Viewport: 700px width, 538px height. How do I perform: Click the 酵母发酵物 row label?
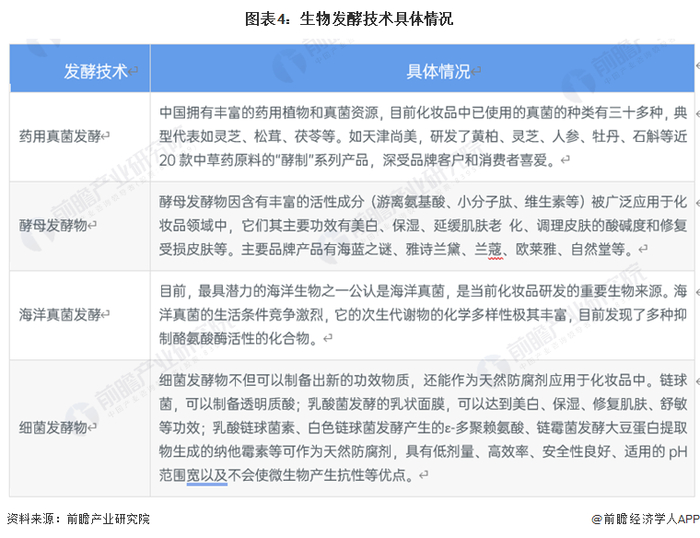[x=53, y=225]
